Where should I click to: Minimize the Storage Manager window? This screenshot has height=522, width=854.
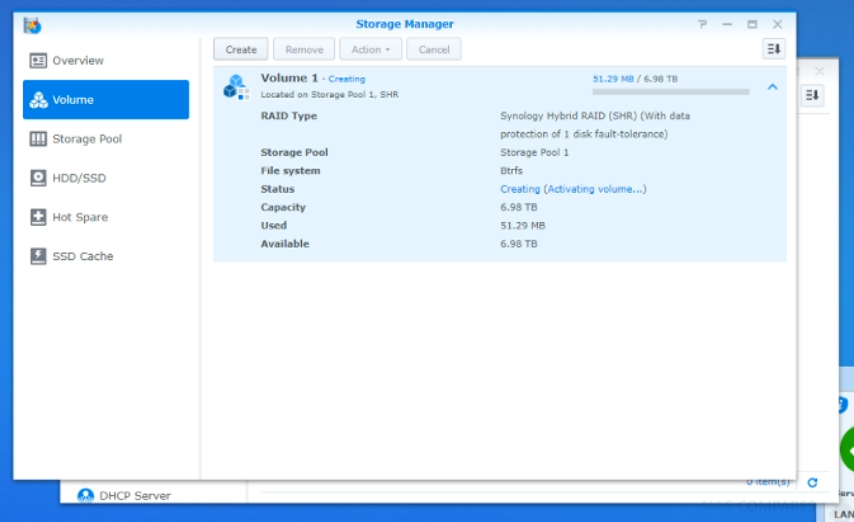coord(727,25)
